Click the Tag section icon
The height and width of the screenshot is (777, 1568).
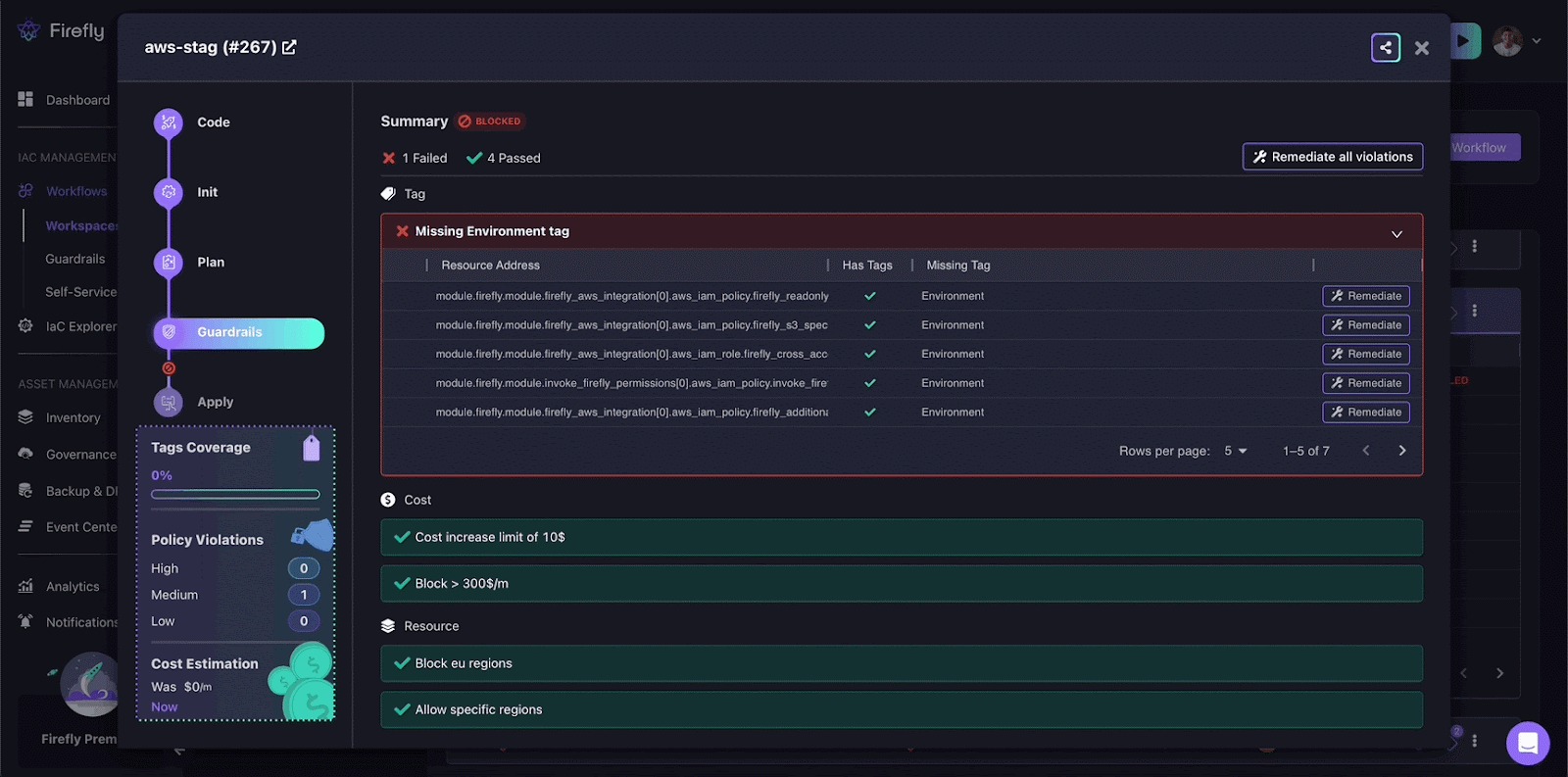388,194
